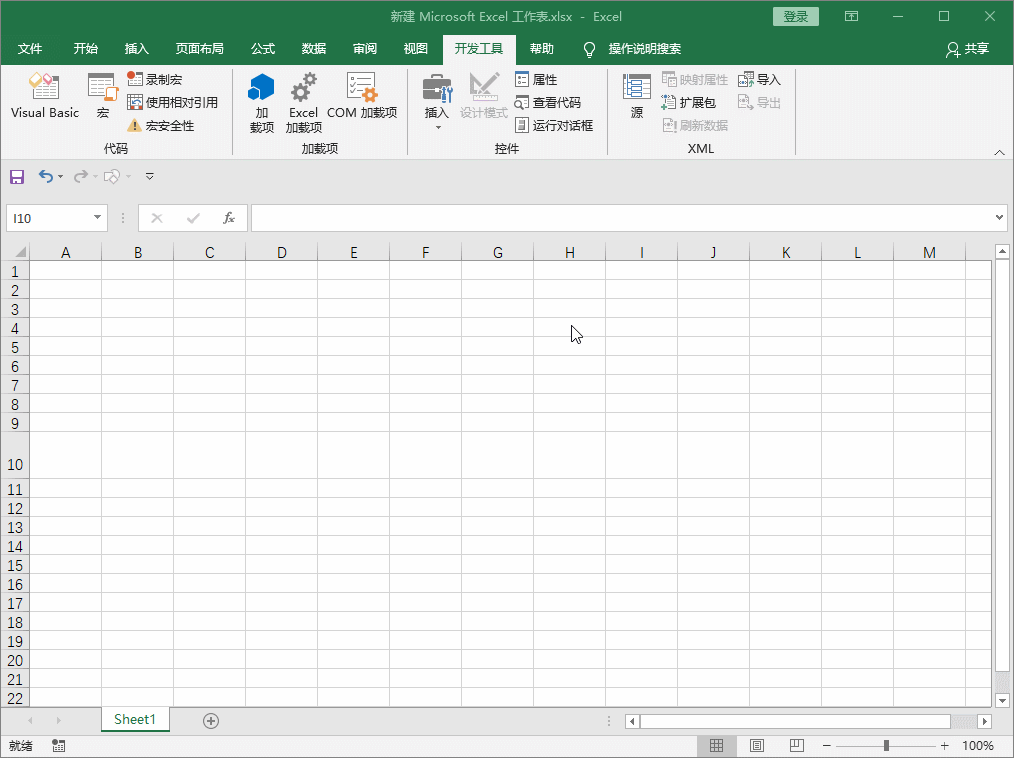
Task: Click the touch/mouse mode icon
Action: 112,177
